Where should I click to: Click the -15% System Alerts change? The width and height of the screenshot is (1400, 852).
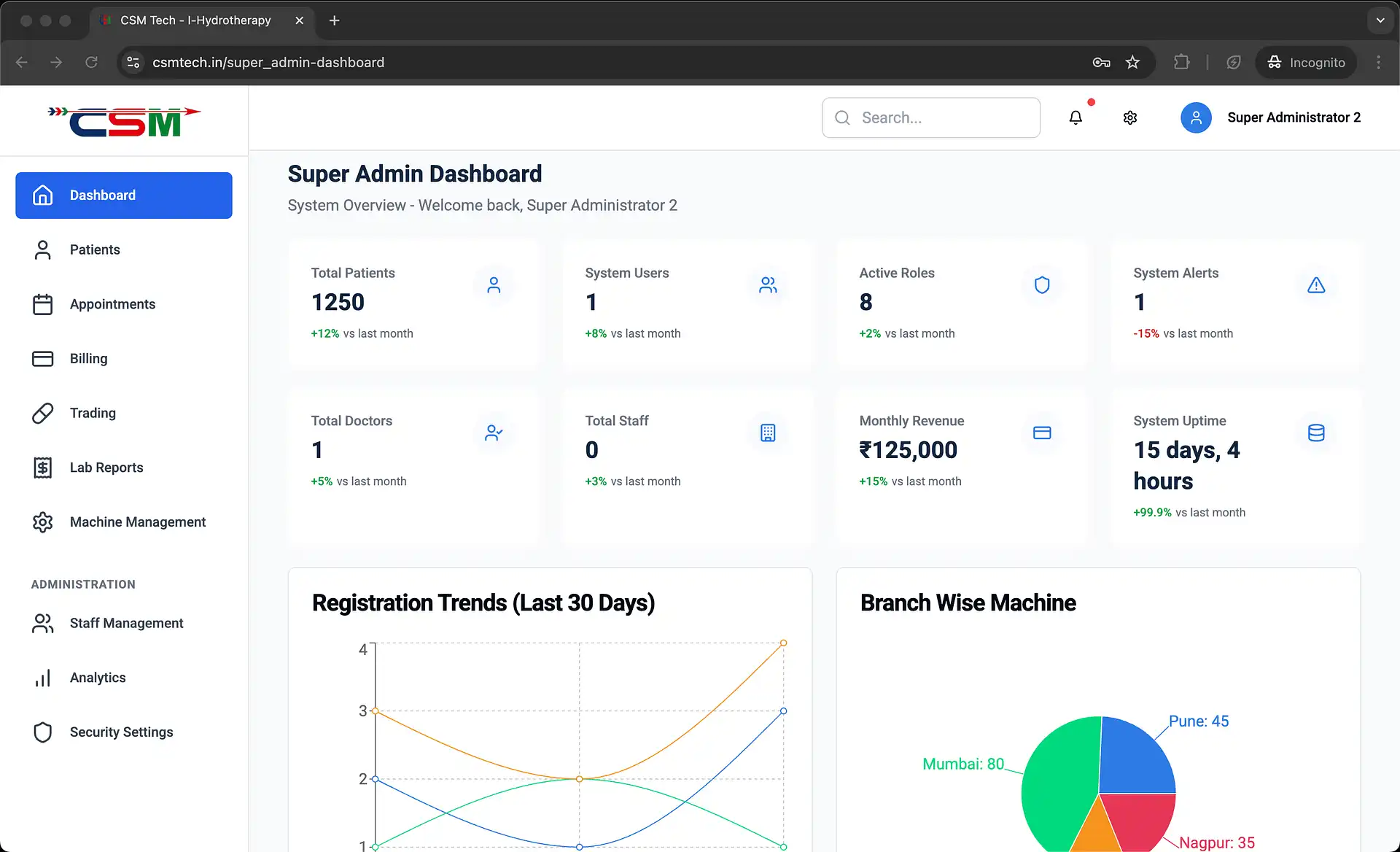(x=1146, y=333)
